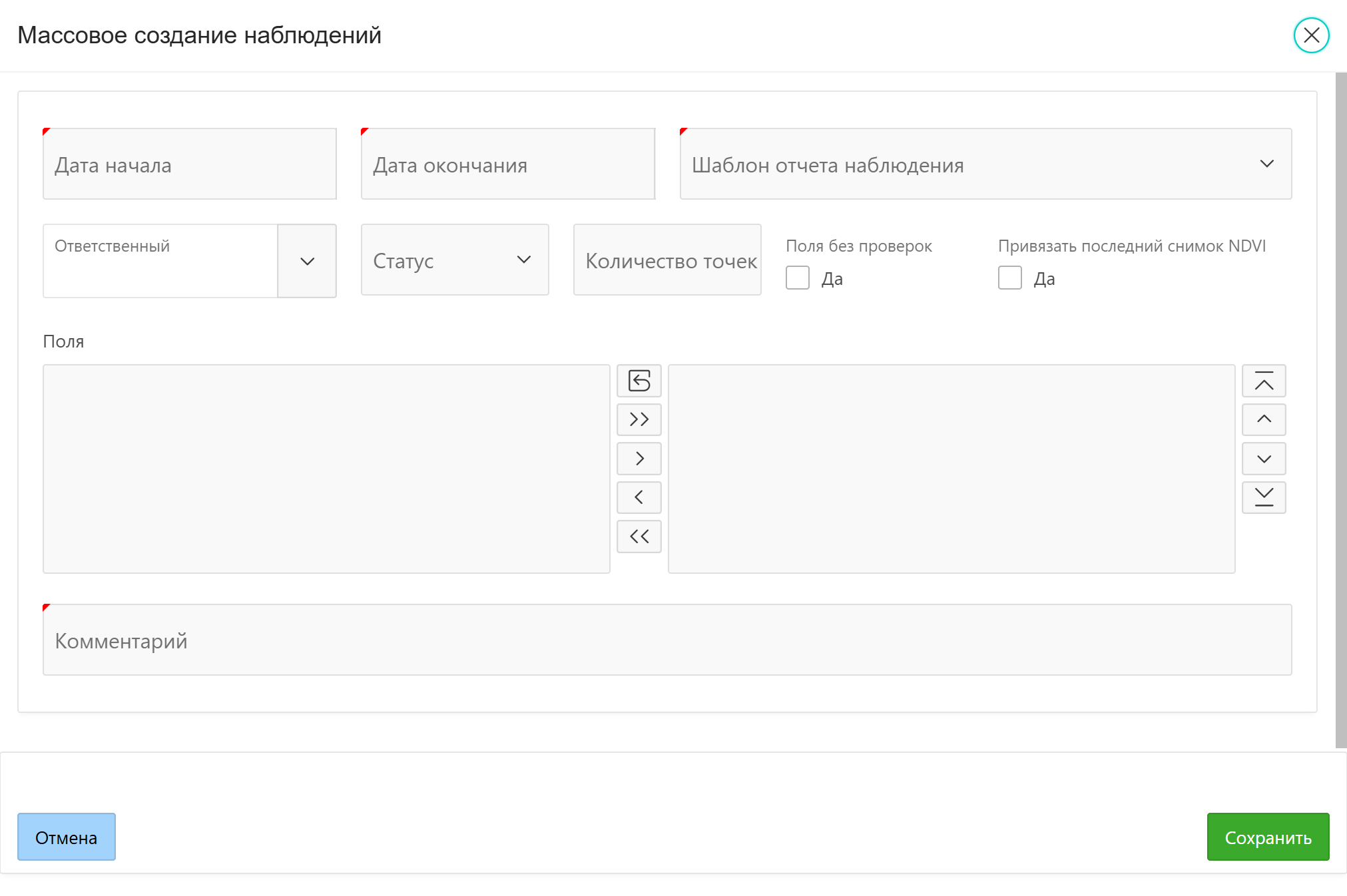Click the remove single left arrow
The image size is (1347, 896).
point(639,497)
